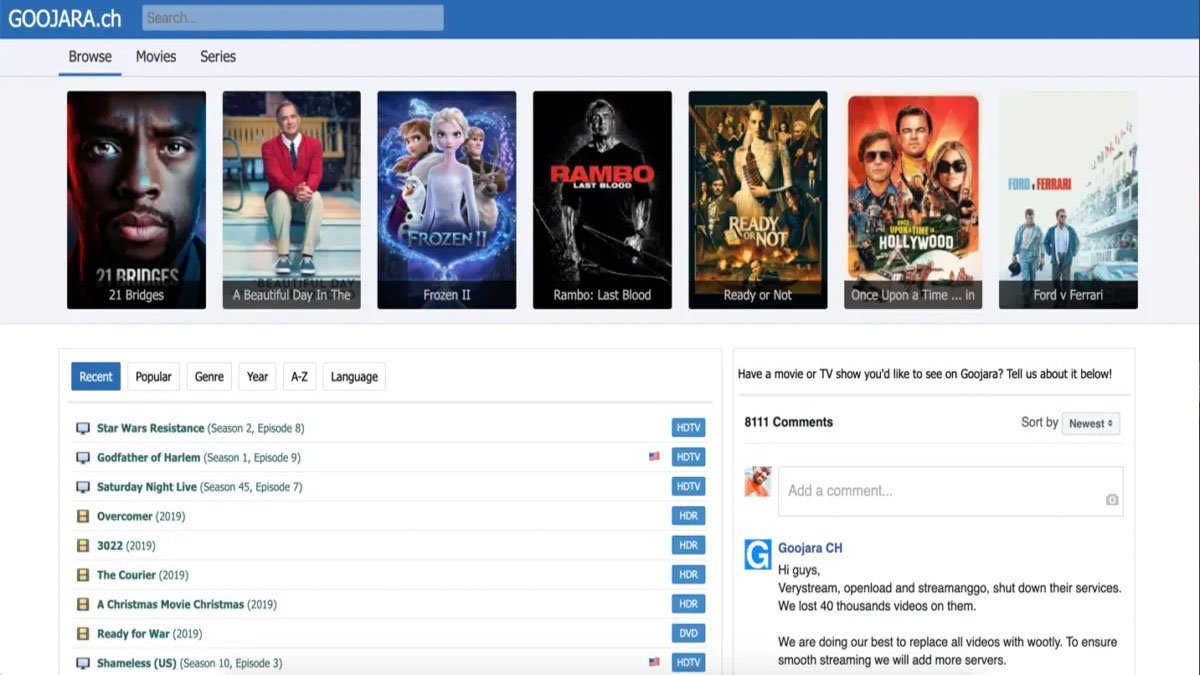1200x675 pixels.
Task: Select the Genre filter tab
Action: coord(209,377)
